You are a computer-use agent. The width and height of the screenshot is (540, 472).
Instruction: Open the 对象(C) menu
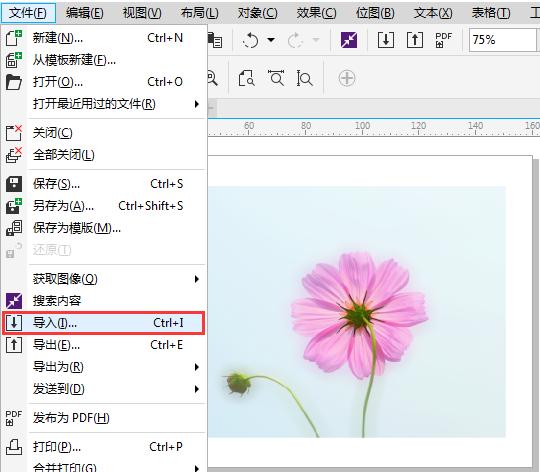point(257,13)
